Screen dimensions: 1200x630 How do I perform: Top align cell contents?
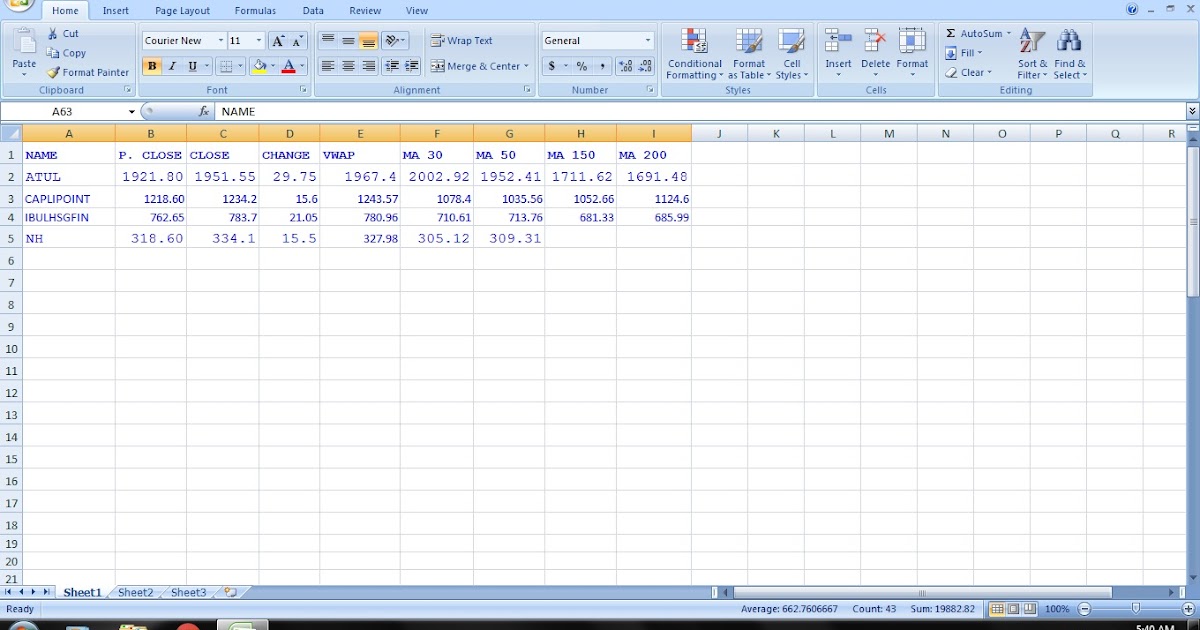click(x=328, y=41)
